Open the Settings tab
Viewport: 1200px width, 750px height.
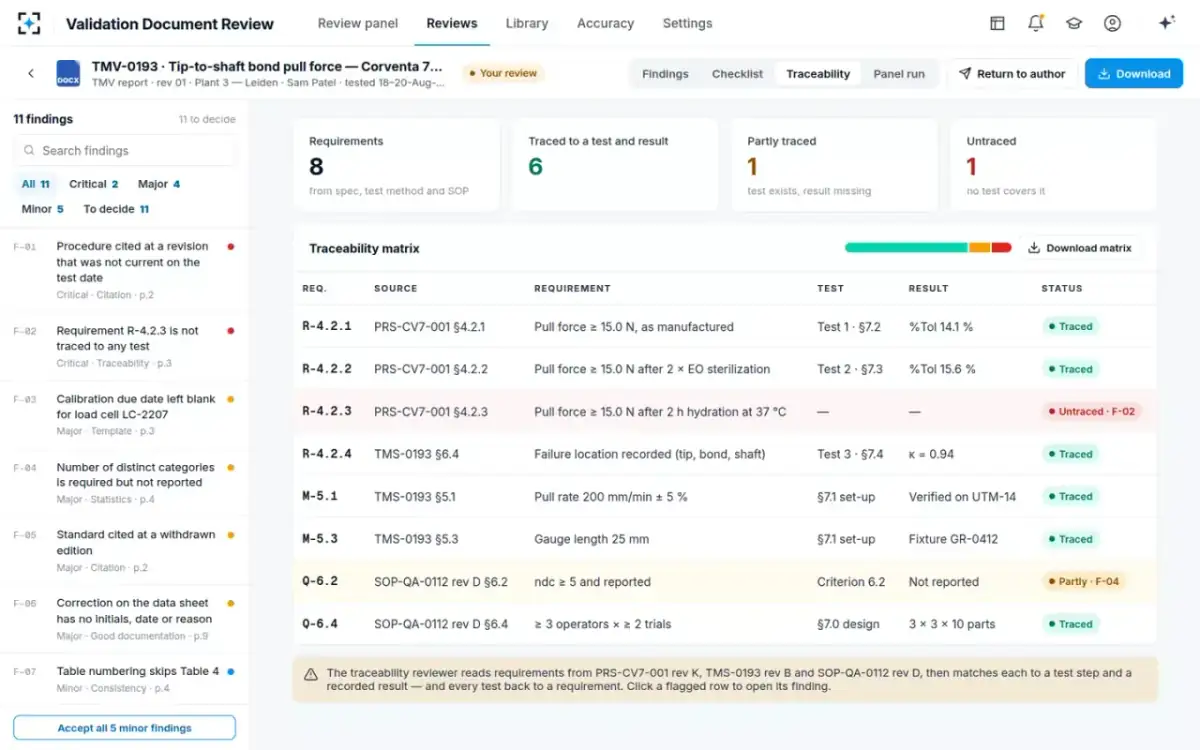click(688, 23)
